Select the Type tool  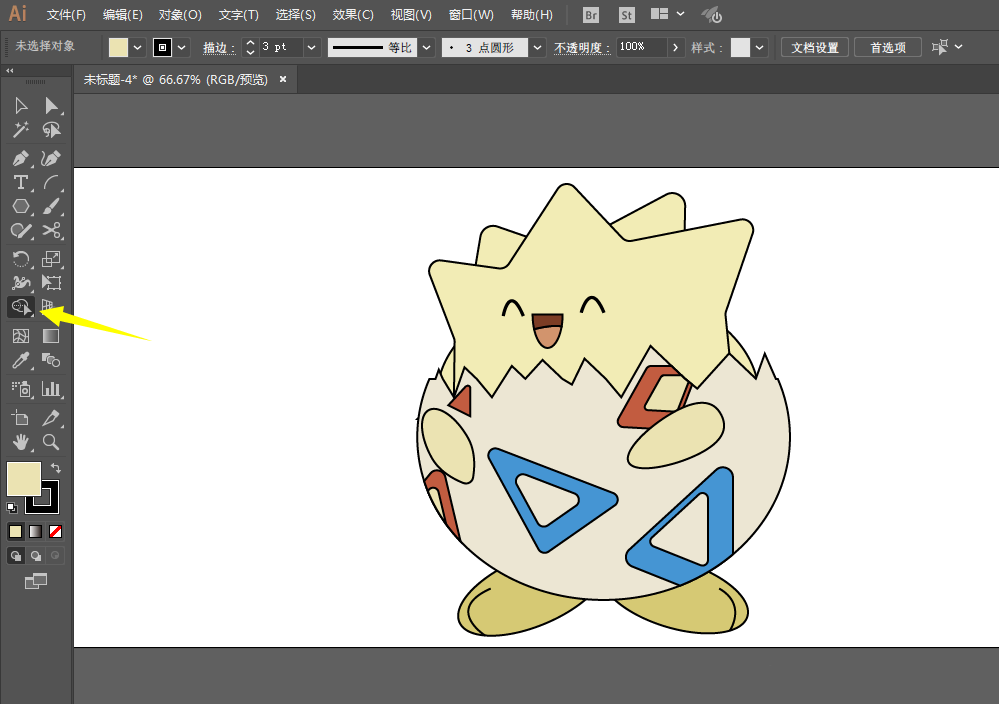coord(21,183)
